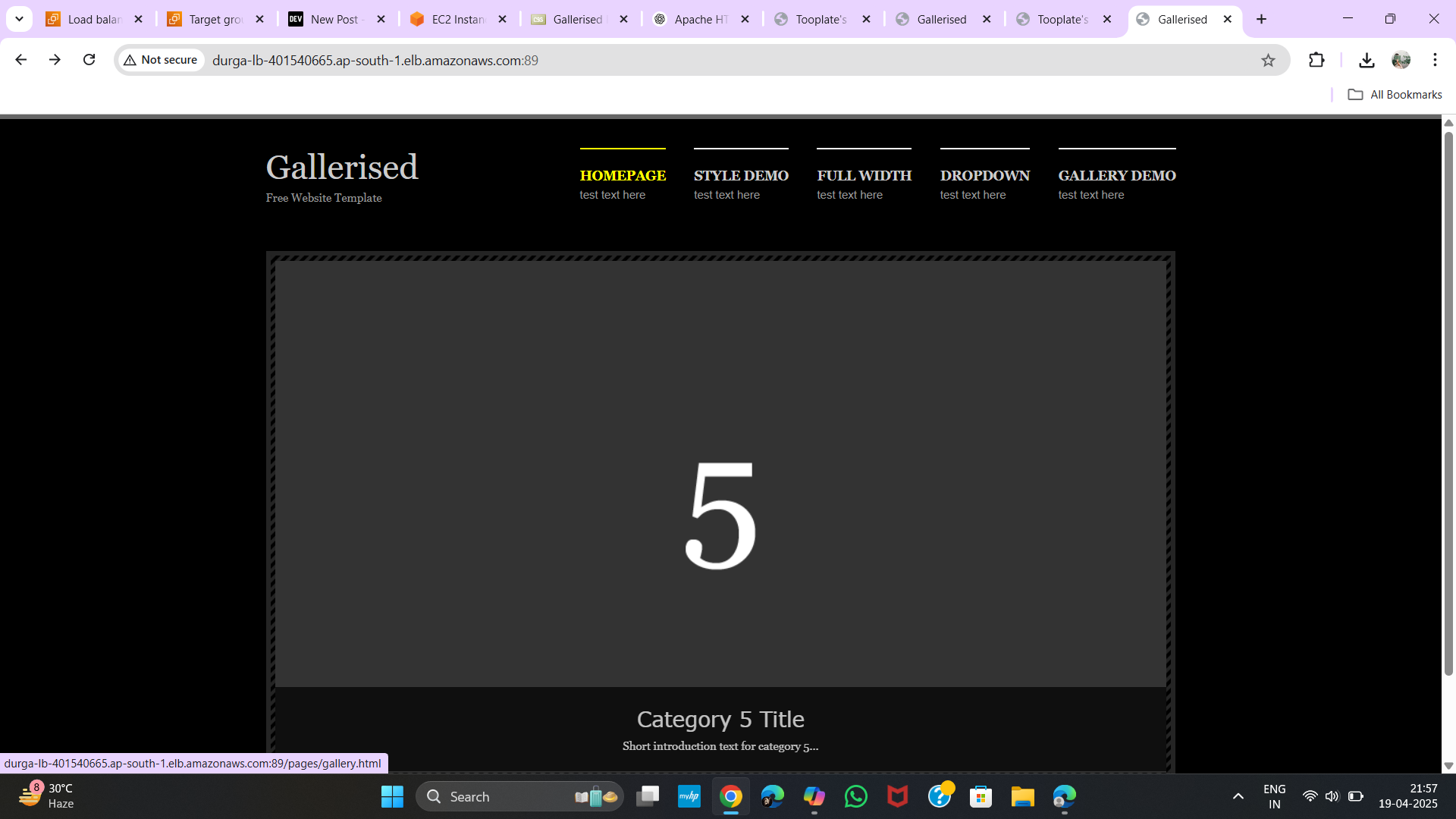This screenshot has width=1456, height=819.
Task: Open McAfee from the taskbar
Action: coord(898,796)
